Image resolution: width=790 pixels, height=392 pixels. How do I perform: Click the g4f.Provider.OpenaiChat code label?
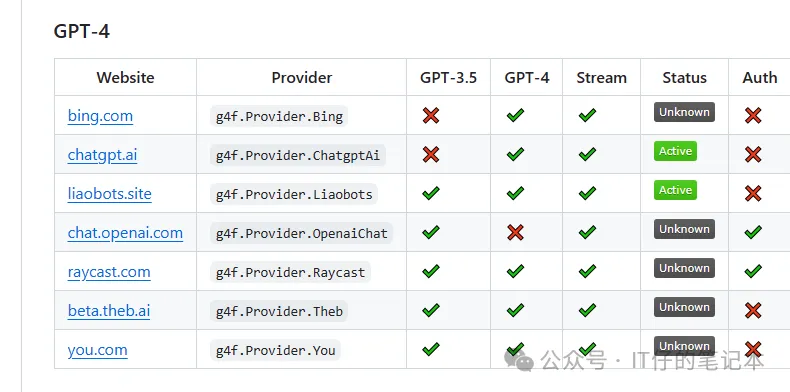[x=301, y=233]
